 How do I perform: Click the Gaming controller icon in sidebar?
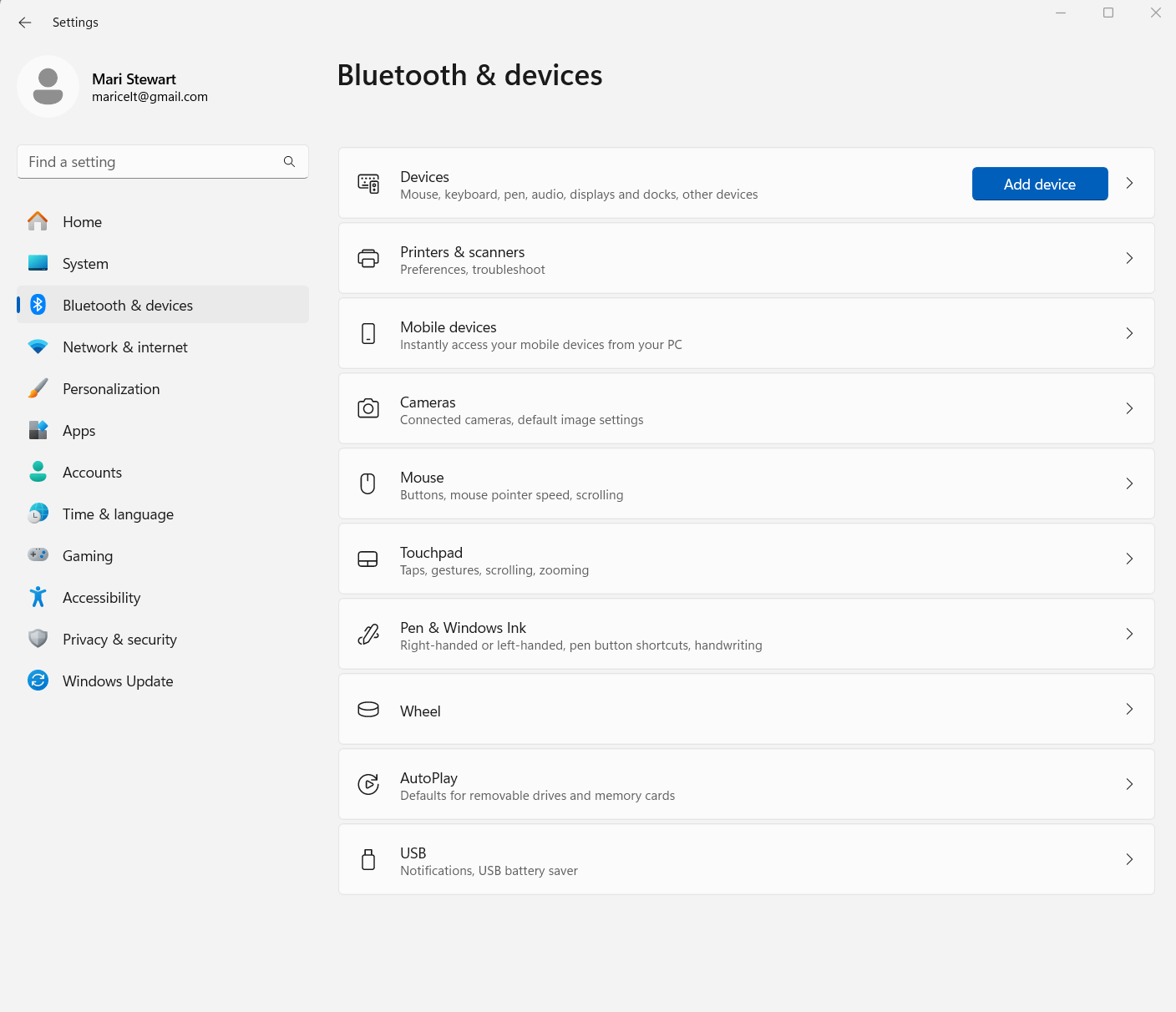pyautogui.click(x=38, y=554)
